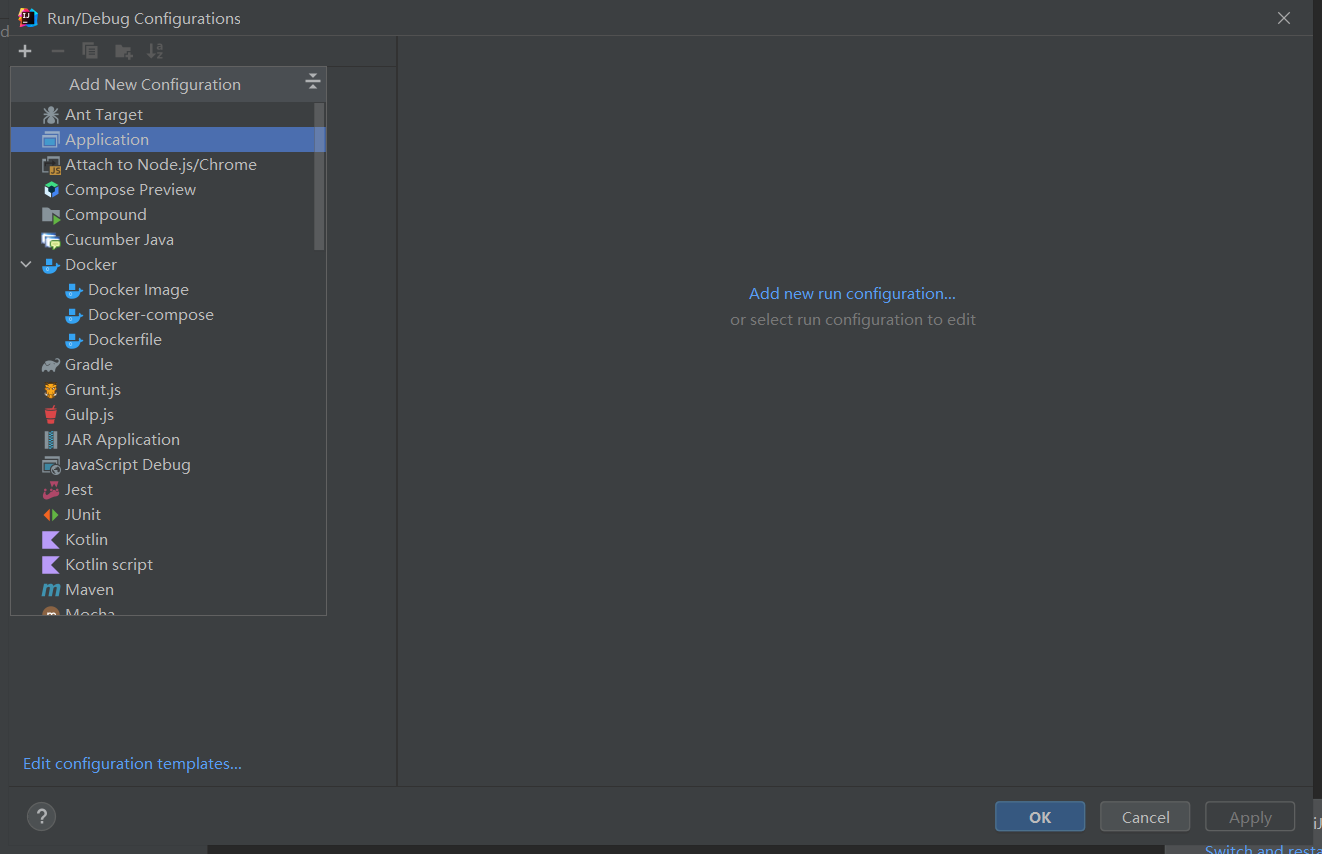Screen dimensions: 1322x854
Task: Choose Attach to Node.js/Chrome entry
Action: point(168,165)
